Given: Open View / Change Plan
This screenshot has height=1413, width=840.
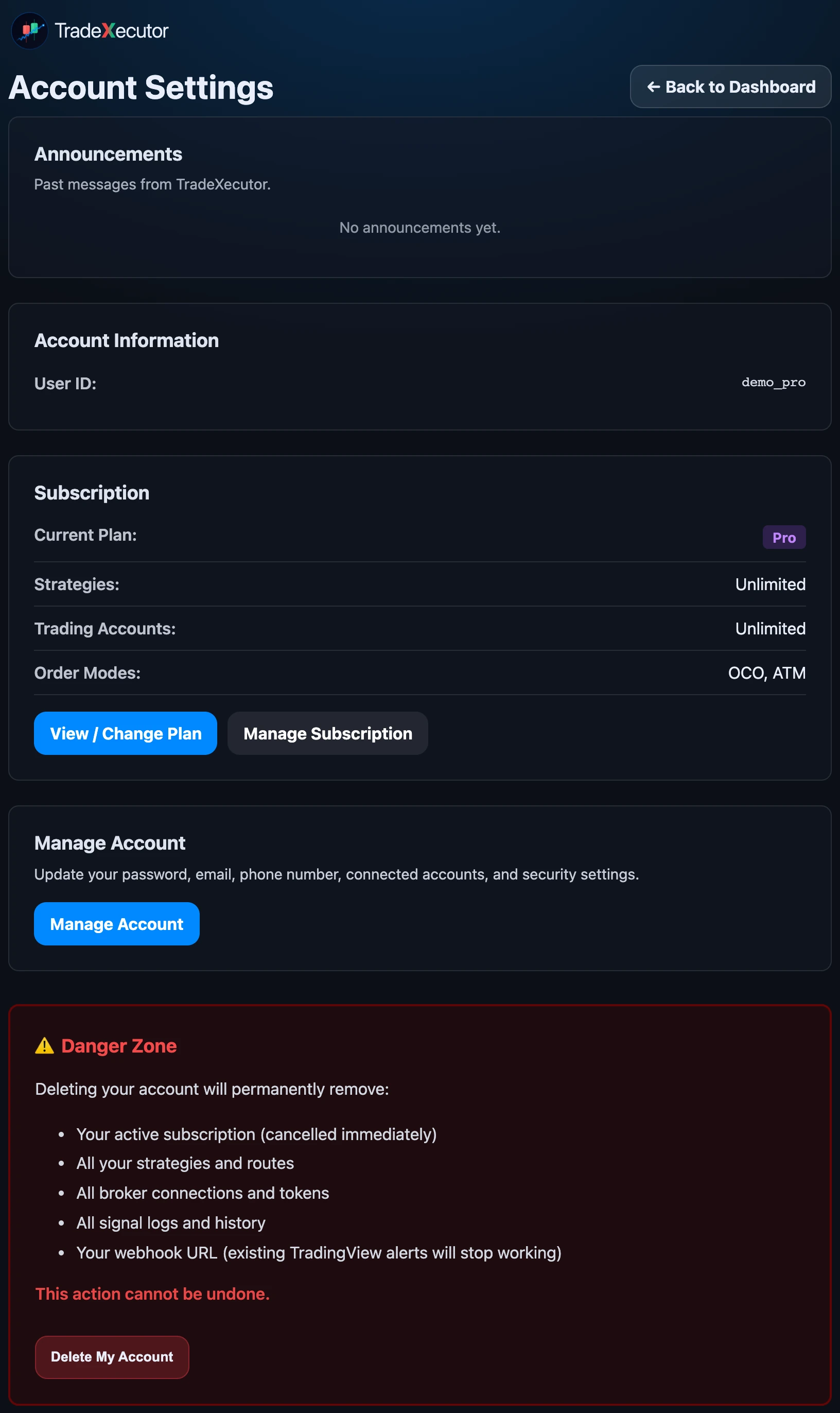Looking at the screenshot, I should pos(126,733).
